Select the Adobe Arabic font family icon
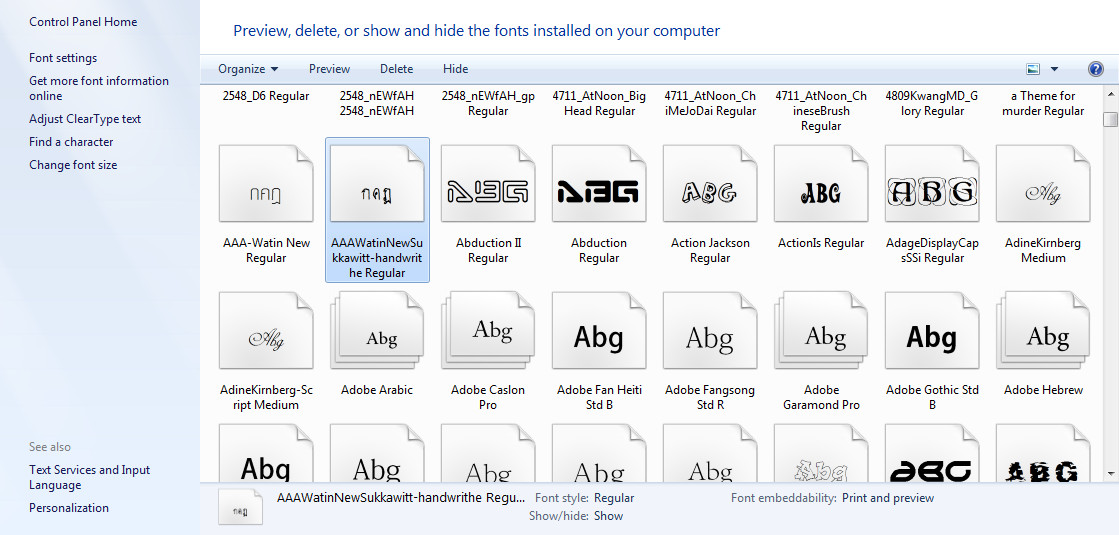 click(378, 330)
